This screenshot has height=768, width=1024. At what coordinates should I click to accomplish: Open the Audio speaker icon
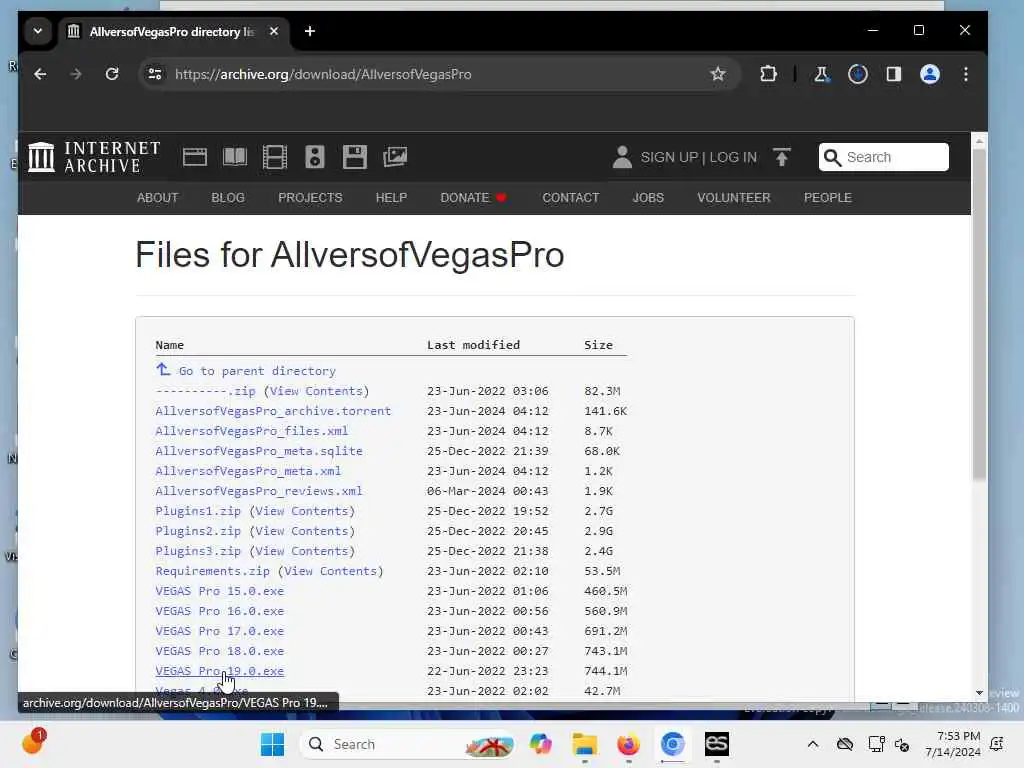(x=315, y=157)
